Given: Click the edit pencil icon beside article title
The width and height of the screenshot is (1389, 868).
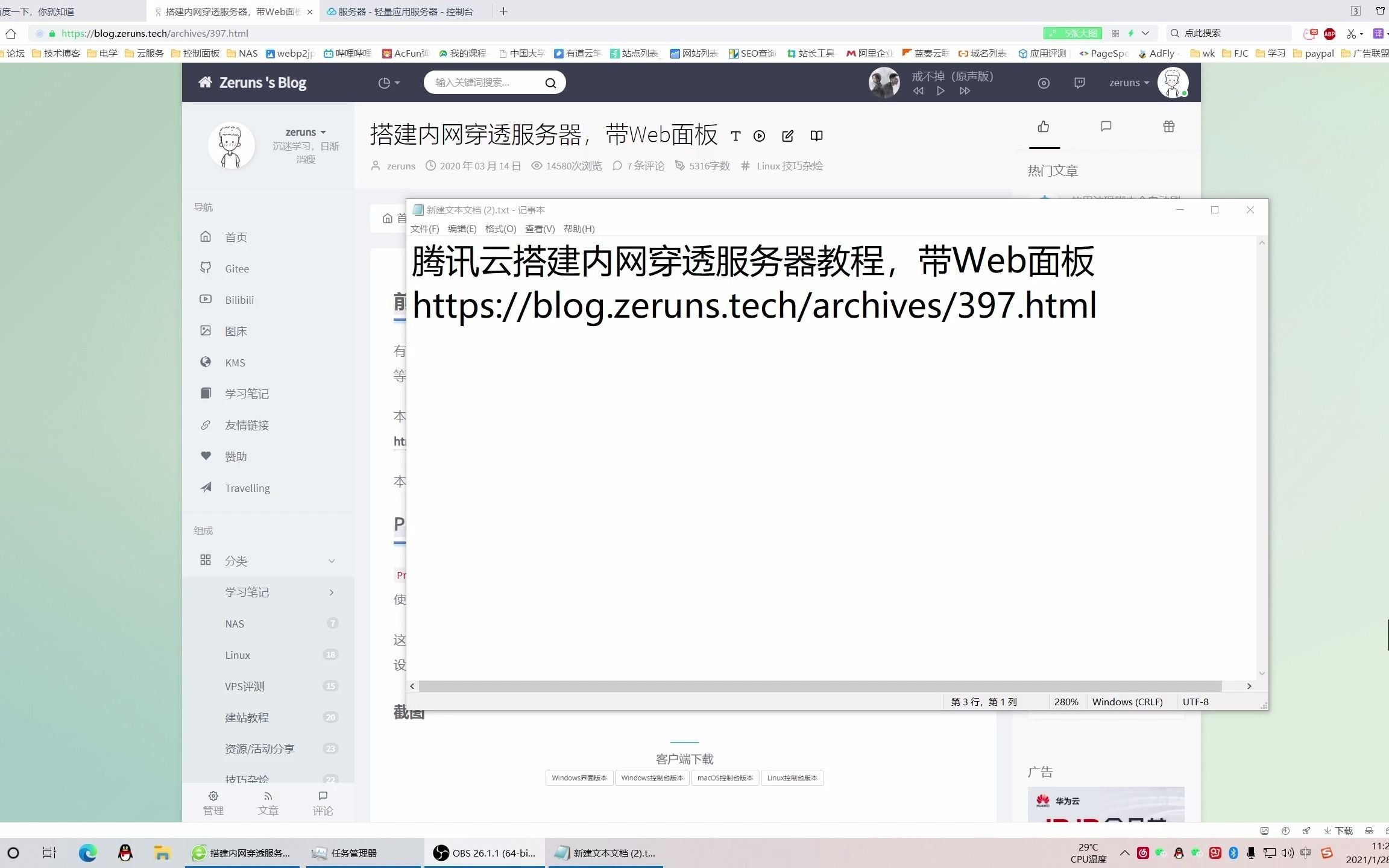Looking at the screenshot, I should pyautogui.click(x=787, y=136).
